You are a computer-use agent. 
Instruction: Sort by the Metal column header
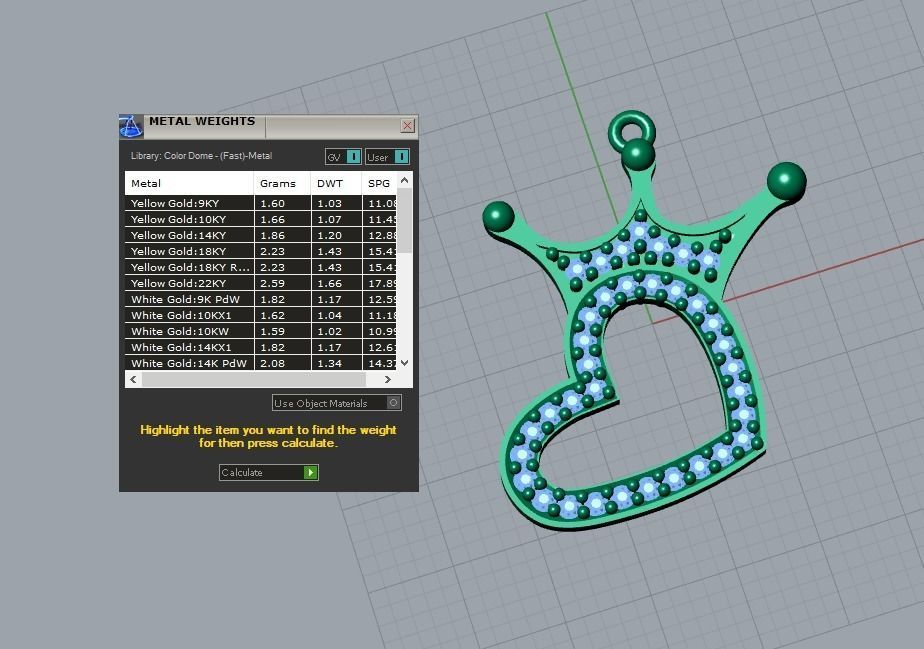[189, 183]
